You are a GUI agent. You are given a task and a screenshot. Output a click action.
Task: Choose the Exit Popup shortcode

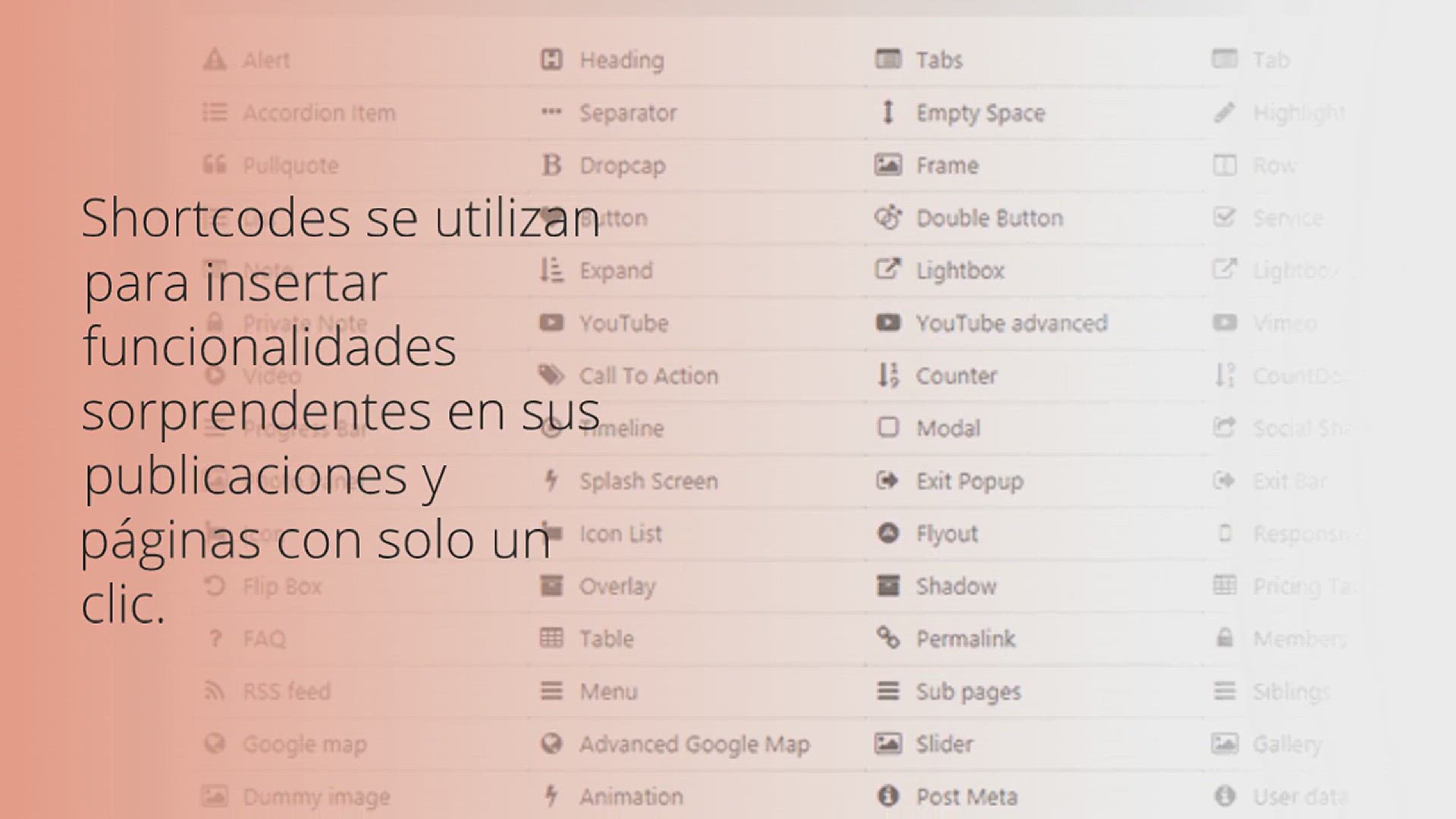pos(969,482)
